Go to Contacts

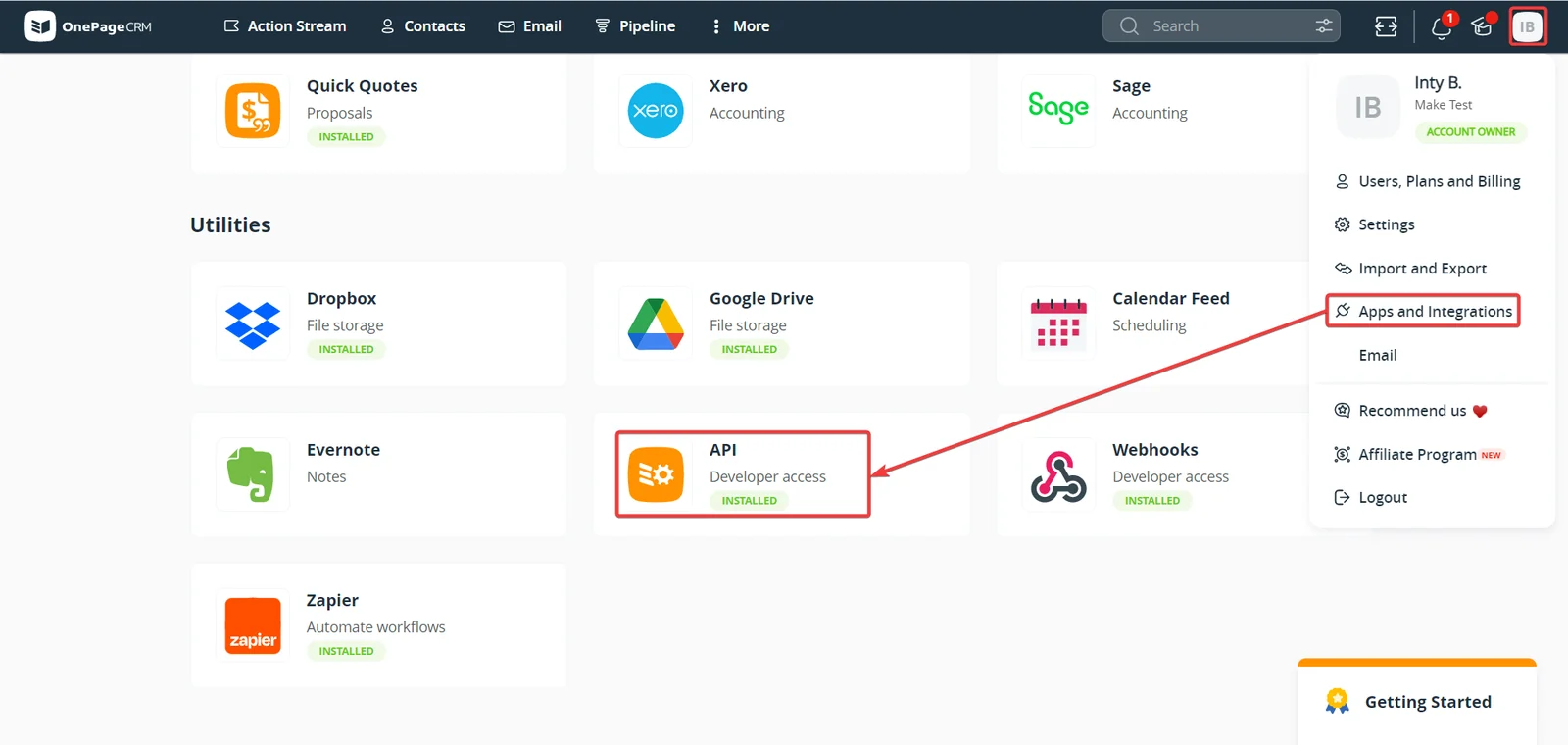coord(422,26)
